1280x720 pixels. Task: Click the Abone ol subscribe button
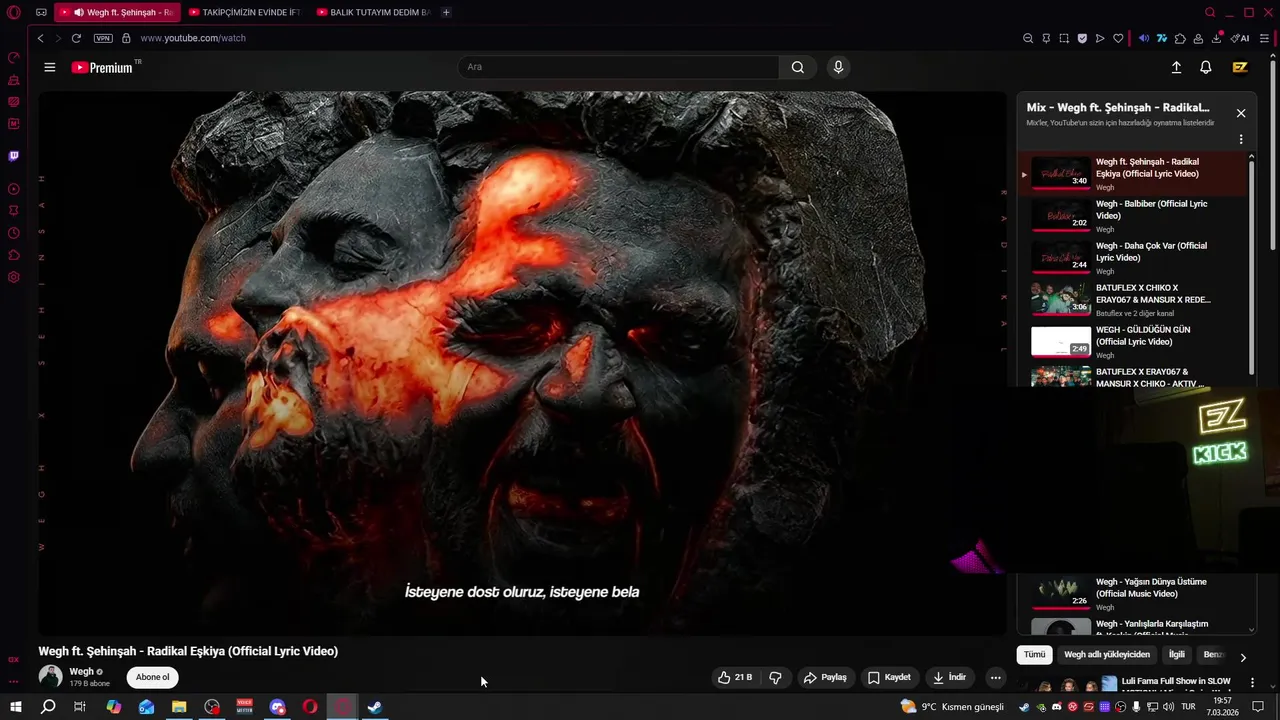click(x=152, y=677)
